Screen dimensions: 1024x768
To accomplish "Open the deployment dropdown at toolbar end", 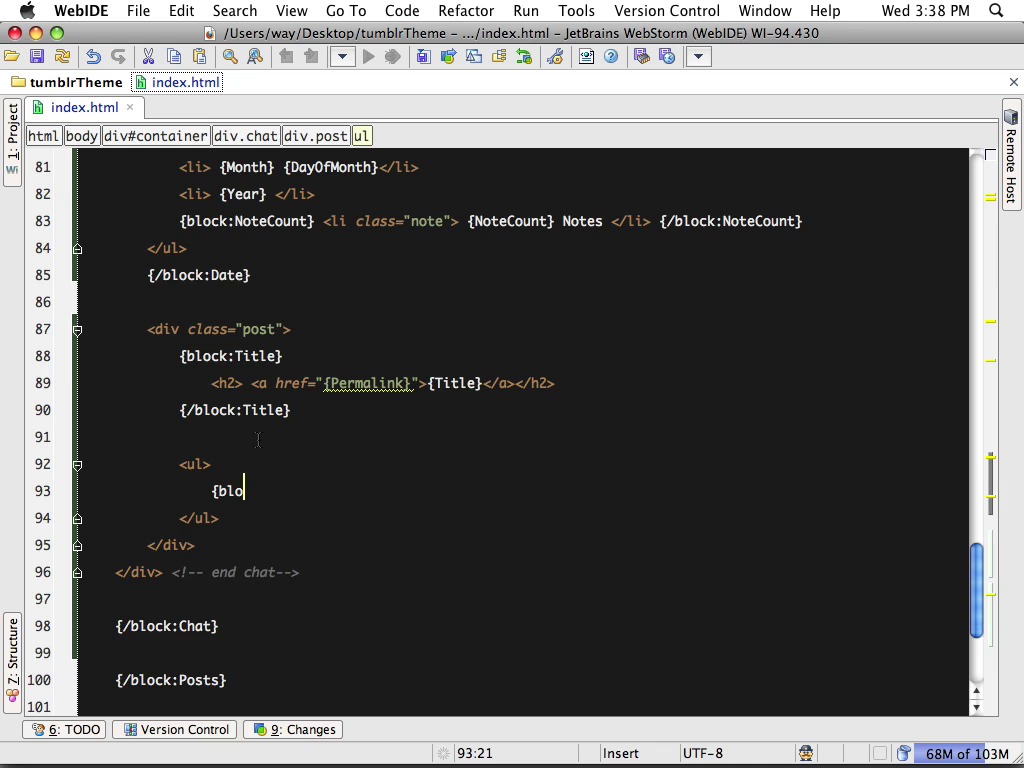I will 698,57.
